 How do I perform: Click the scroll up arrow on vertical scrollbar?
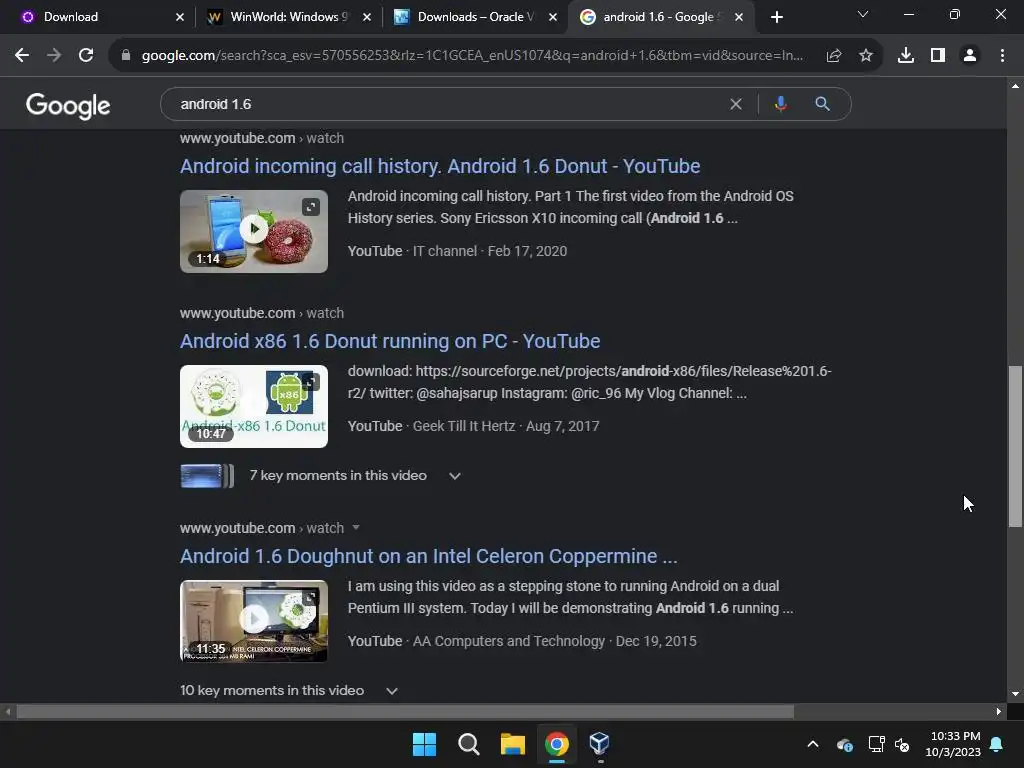pyautogui.click(x=1015, y=86)
